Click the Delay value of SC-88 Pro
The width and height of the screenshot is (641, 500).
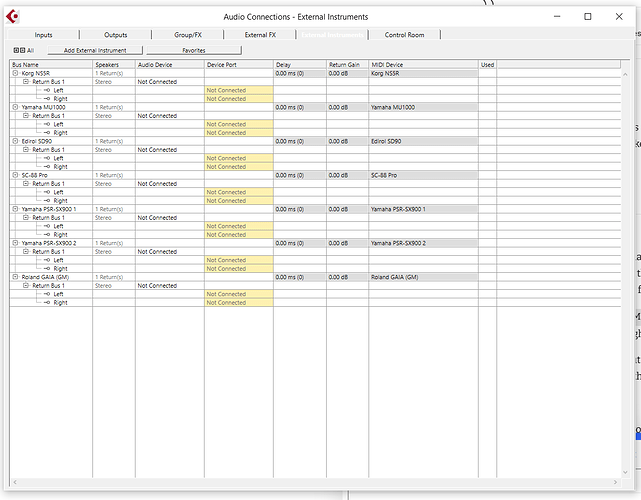pos(300,175)
